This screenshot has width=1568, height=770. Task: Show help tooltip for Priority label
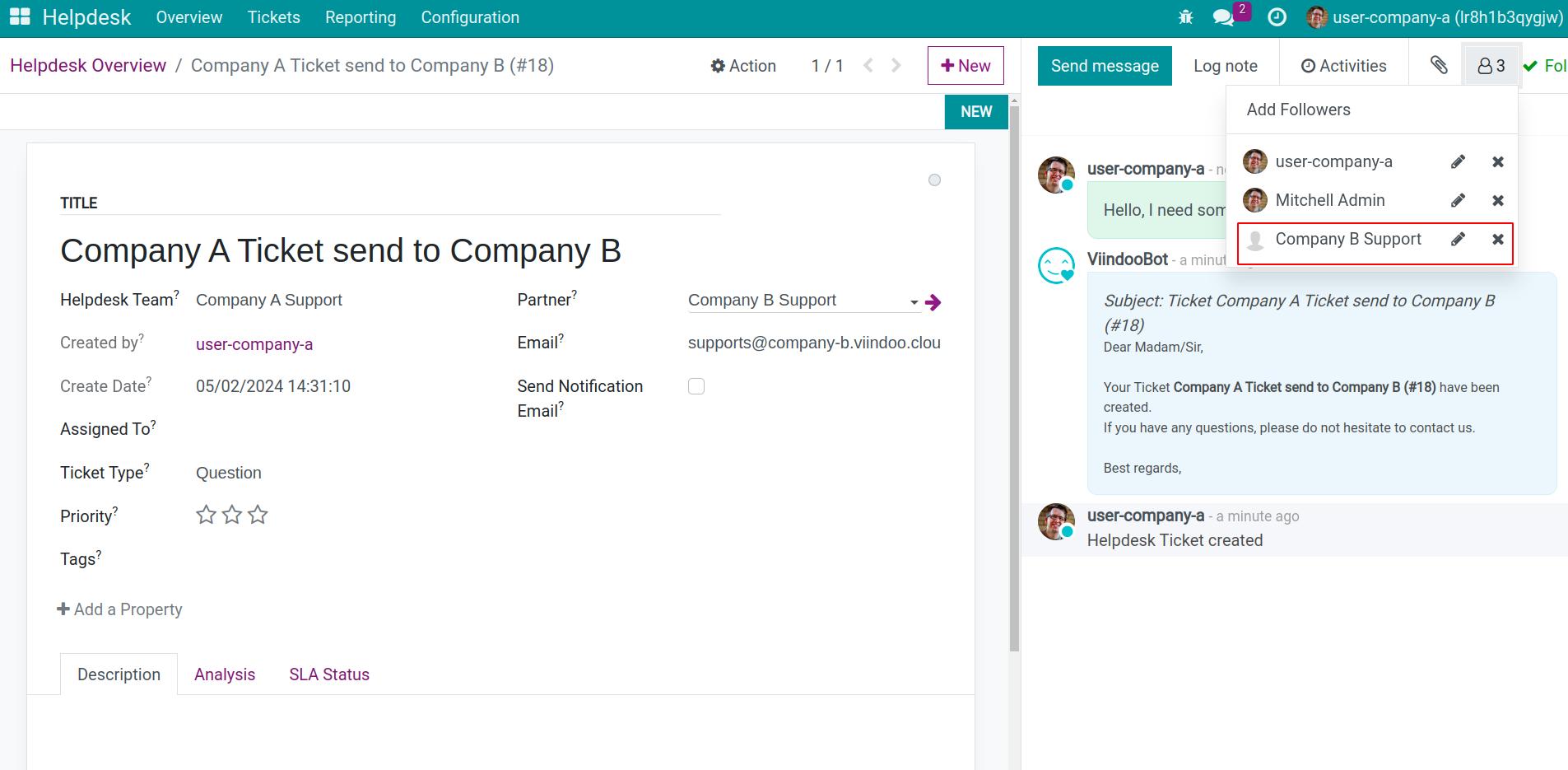pyautogui.click(x=115, y=510)
